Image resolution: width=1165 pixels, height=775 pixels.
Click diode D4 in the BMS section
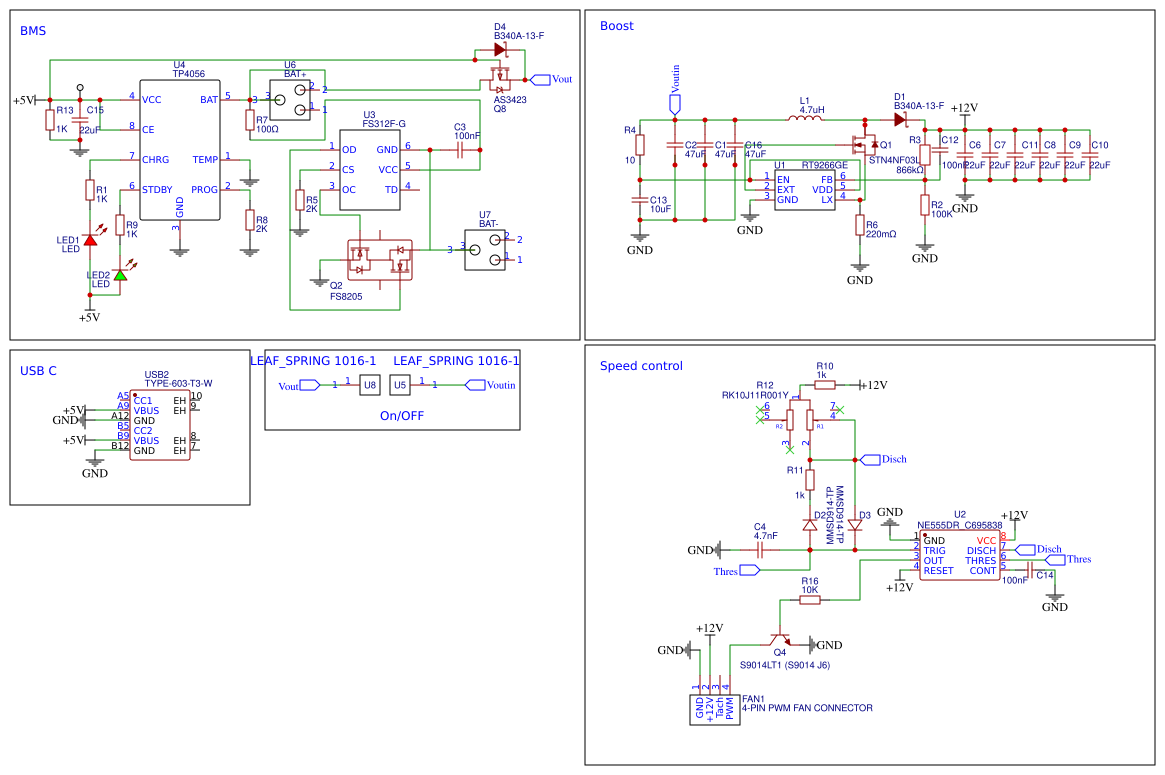coord(501,50)
